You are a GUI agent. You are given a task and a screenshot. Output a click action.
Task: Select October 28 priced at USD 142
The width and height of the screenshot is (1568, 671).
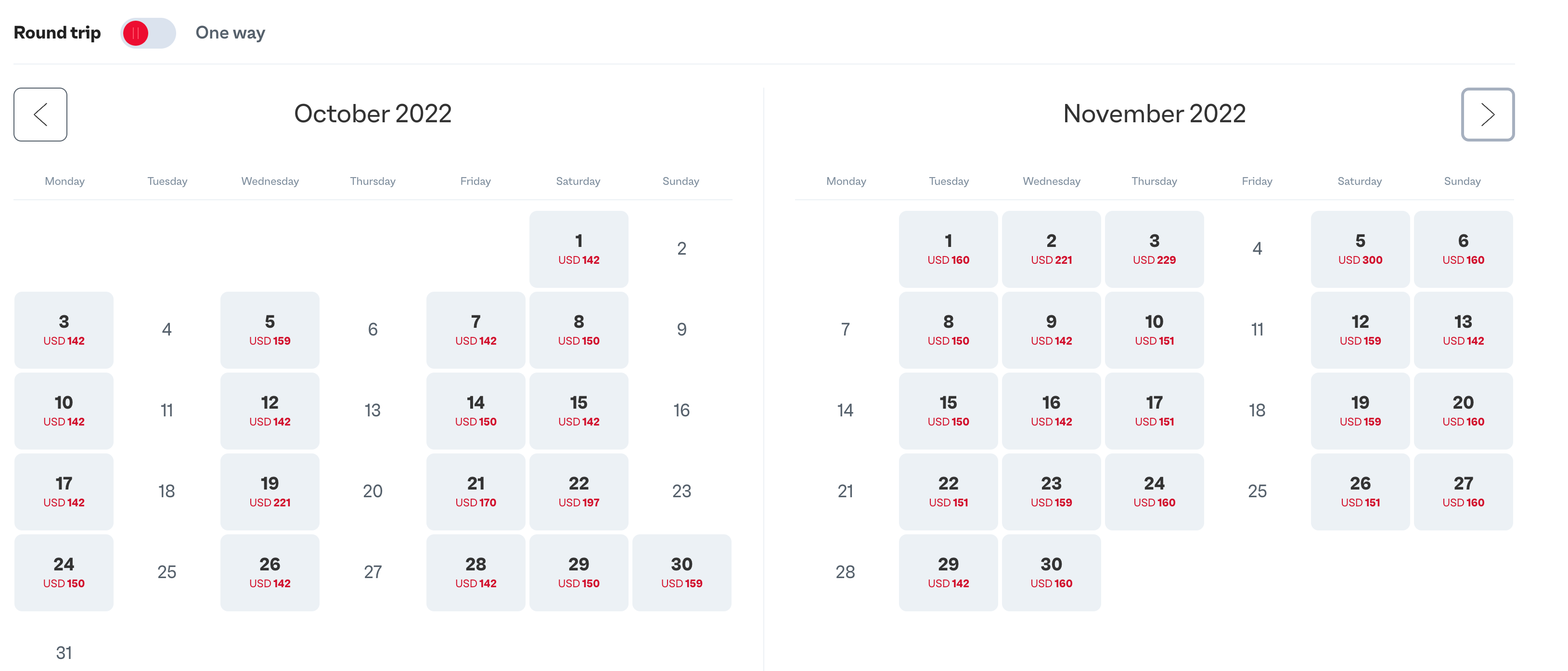tap(476, 572)
